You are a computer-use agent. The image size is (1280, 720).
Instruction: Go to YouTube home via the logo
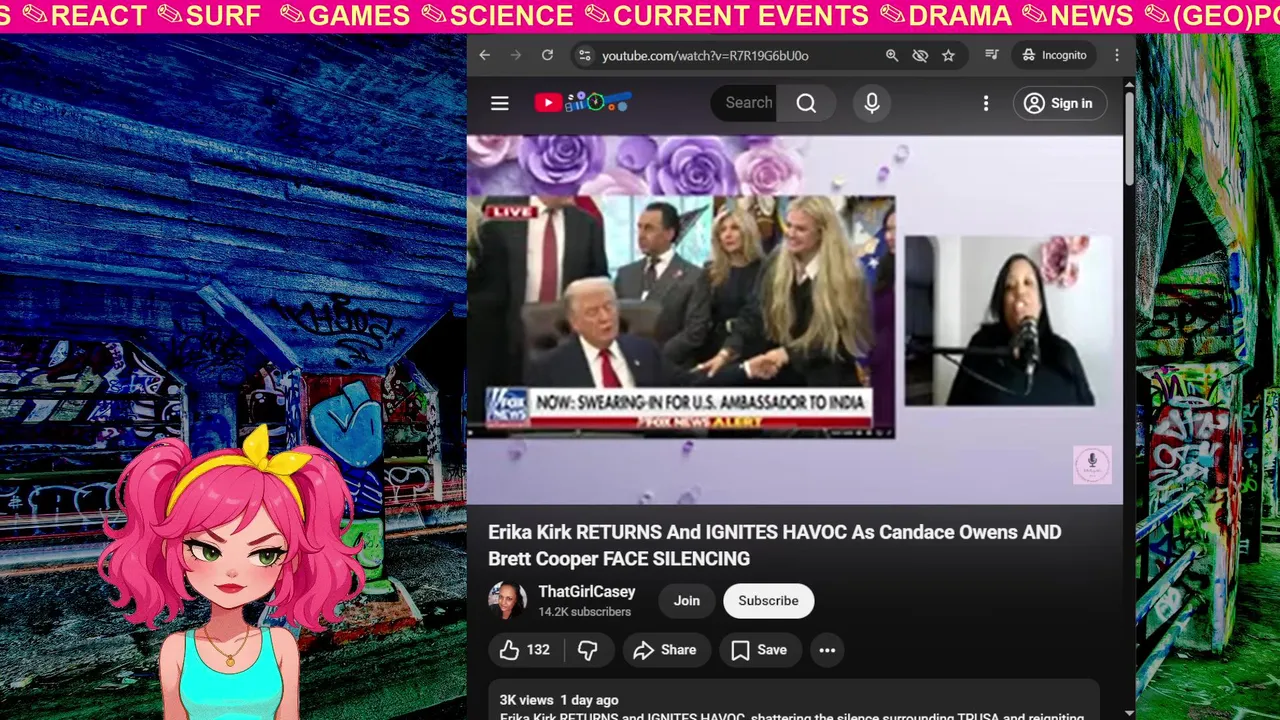583,102
